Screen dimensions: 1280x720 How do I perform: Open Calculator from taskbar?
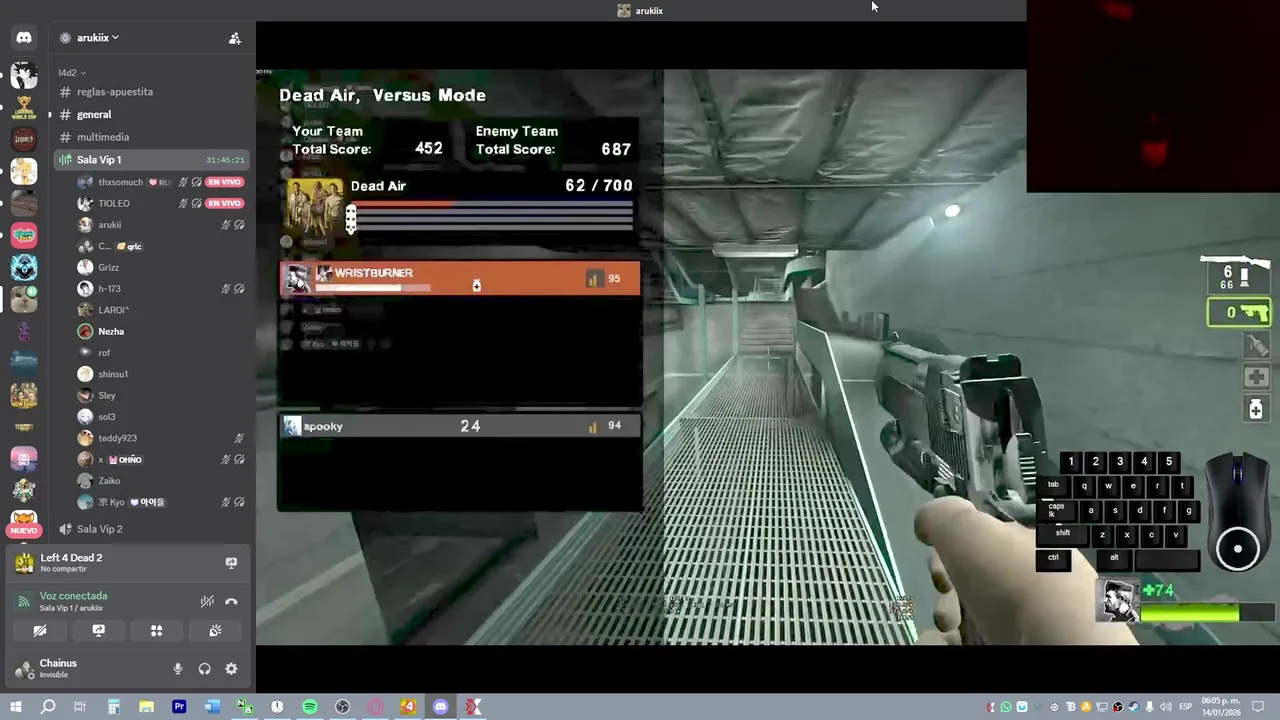[x=113, y=707]
